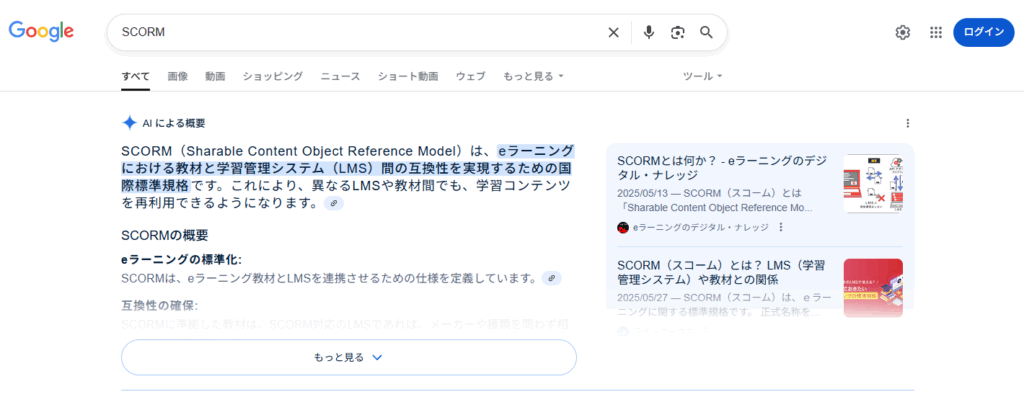The width and height of the screenshot is (1024, 397).
Task: Open the Google apps grid icon
Action: tap(936, 33)
